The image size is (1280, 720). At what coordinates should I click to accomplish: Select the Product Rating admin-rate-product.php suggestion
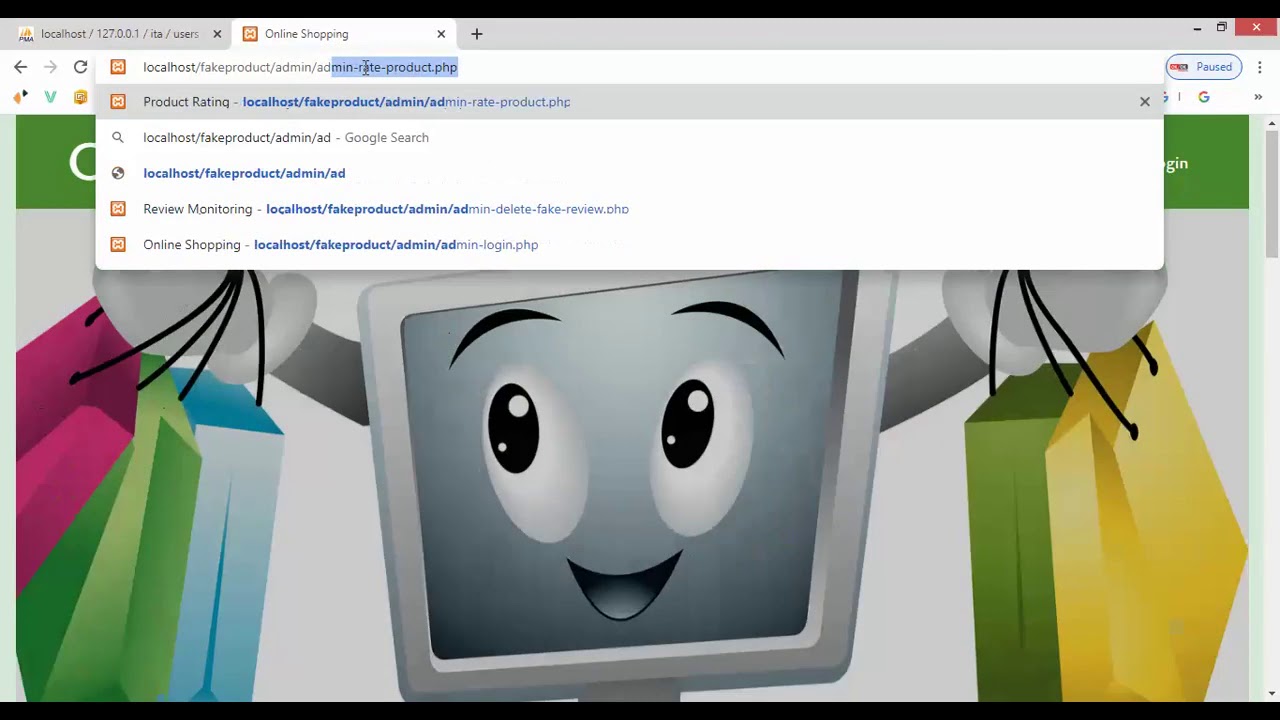(630, 102)
